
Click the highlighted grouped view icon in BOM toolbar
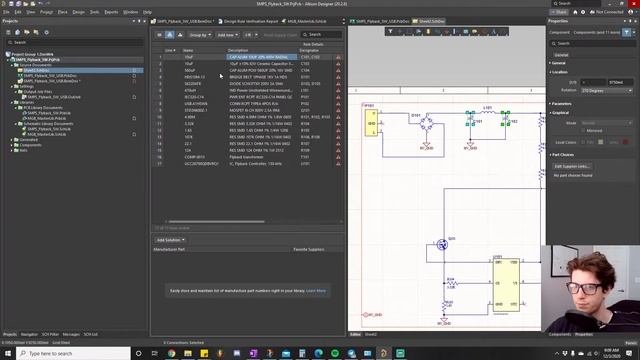(170, 35)
